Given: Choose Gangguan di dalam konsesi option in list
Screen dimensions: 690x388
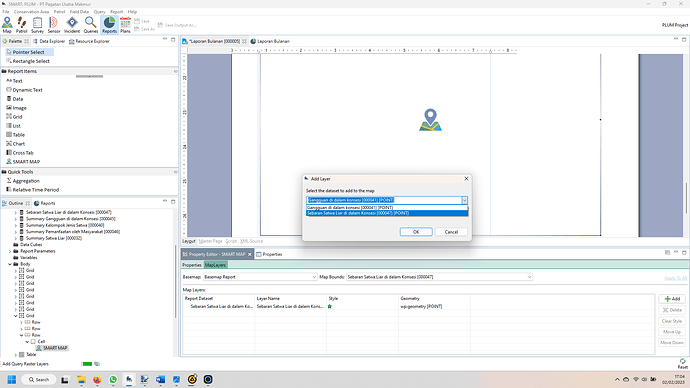Looking at the screenshot, I should 387,208.
